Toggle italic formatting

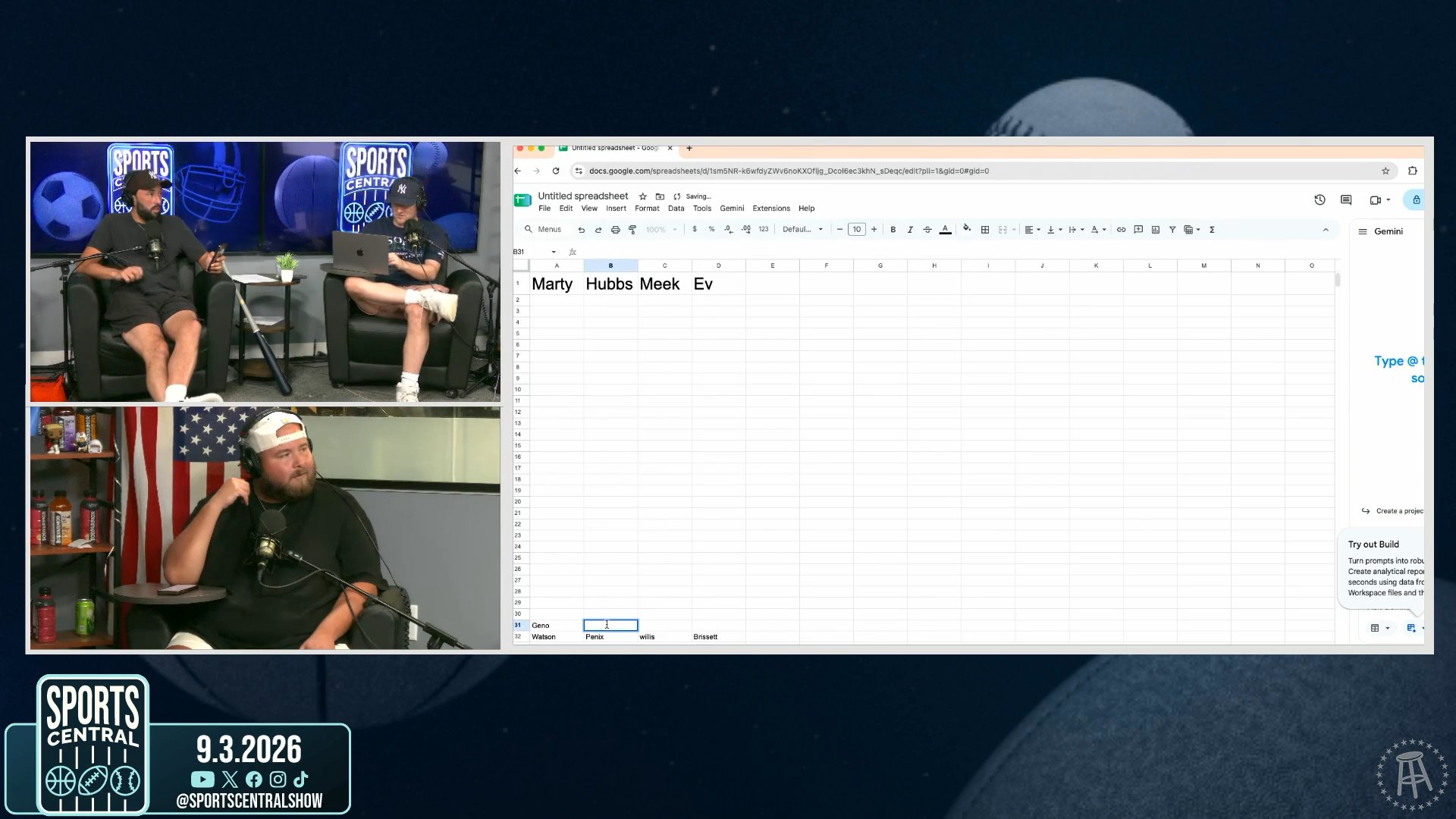tap(910, 230)
